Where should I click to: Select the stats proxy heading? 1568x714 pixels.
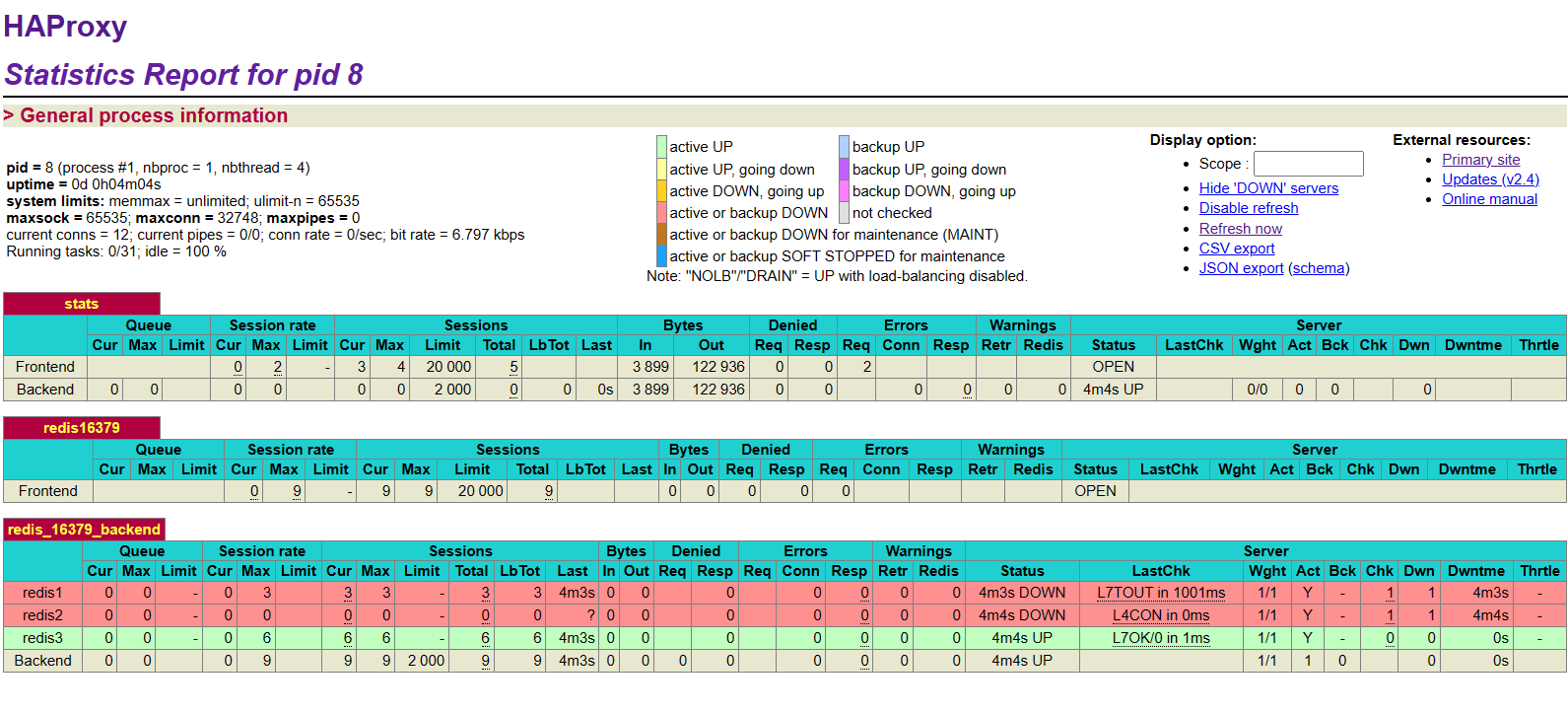(x=81, y=304)
